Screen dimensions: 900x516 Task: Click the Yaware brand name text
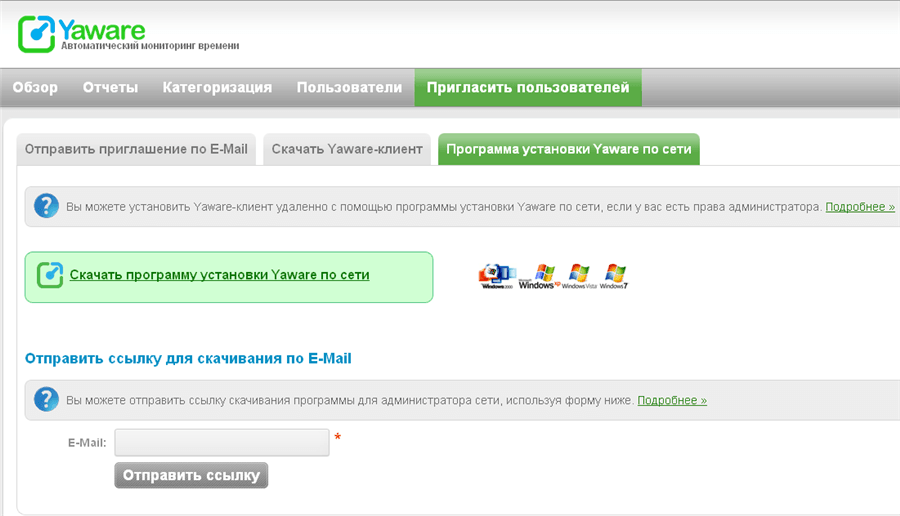tap(102, 30)
